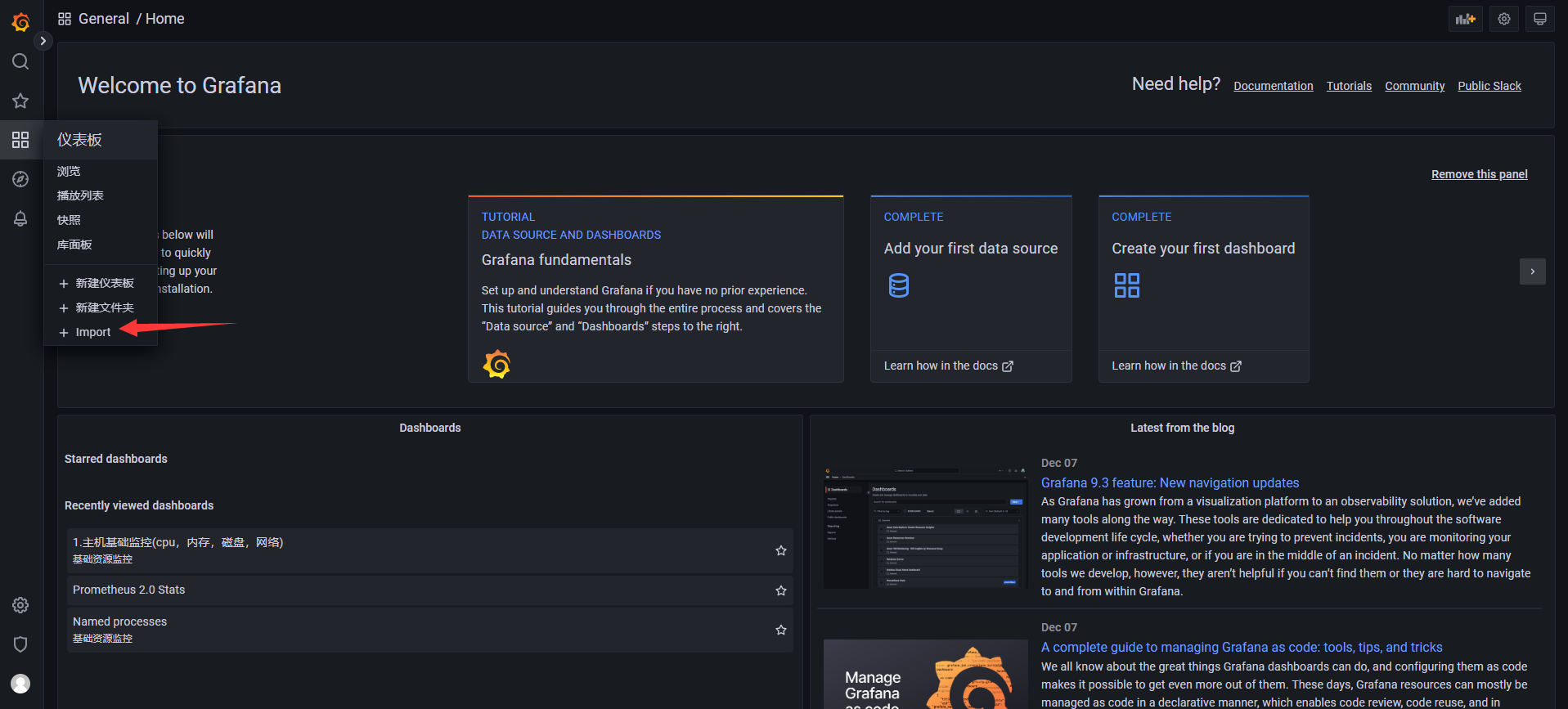The width and height of the screenshot is (1568, 709).
Task: Open Learn how in the docs for dashboard
Action: [x=1176, y=366]
